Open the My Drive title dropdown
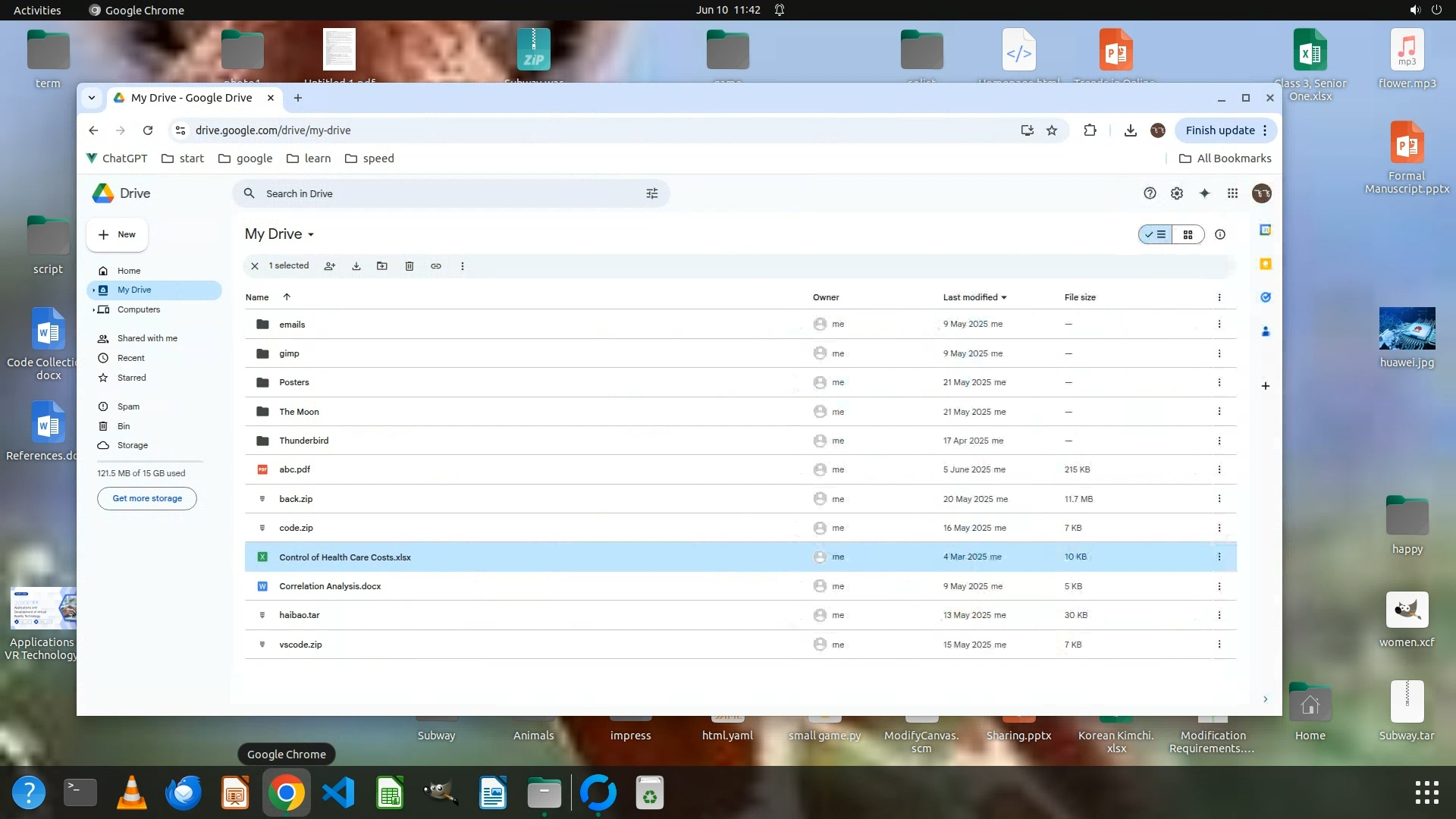This screenshot has width=1456, height=819. click(x=311, y=234)
